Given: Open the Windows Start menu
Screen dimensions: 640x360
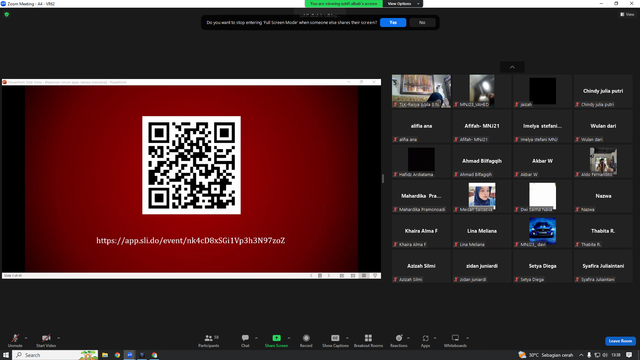Looking at the screenshot, I should point(6,355).
